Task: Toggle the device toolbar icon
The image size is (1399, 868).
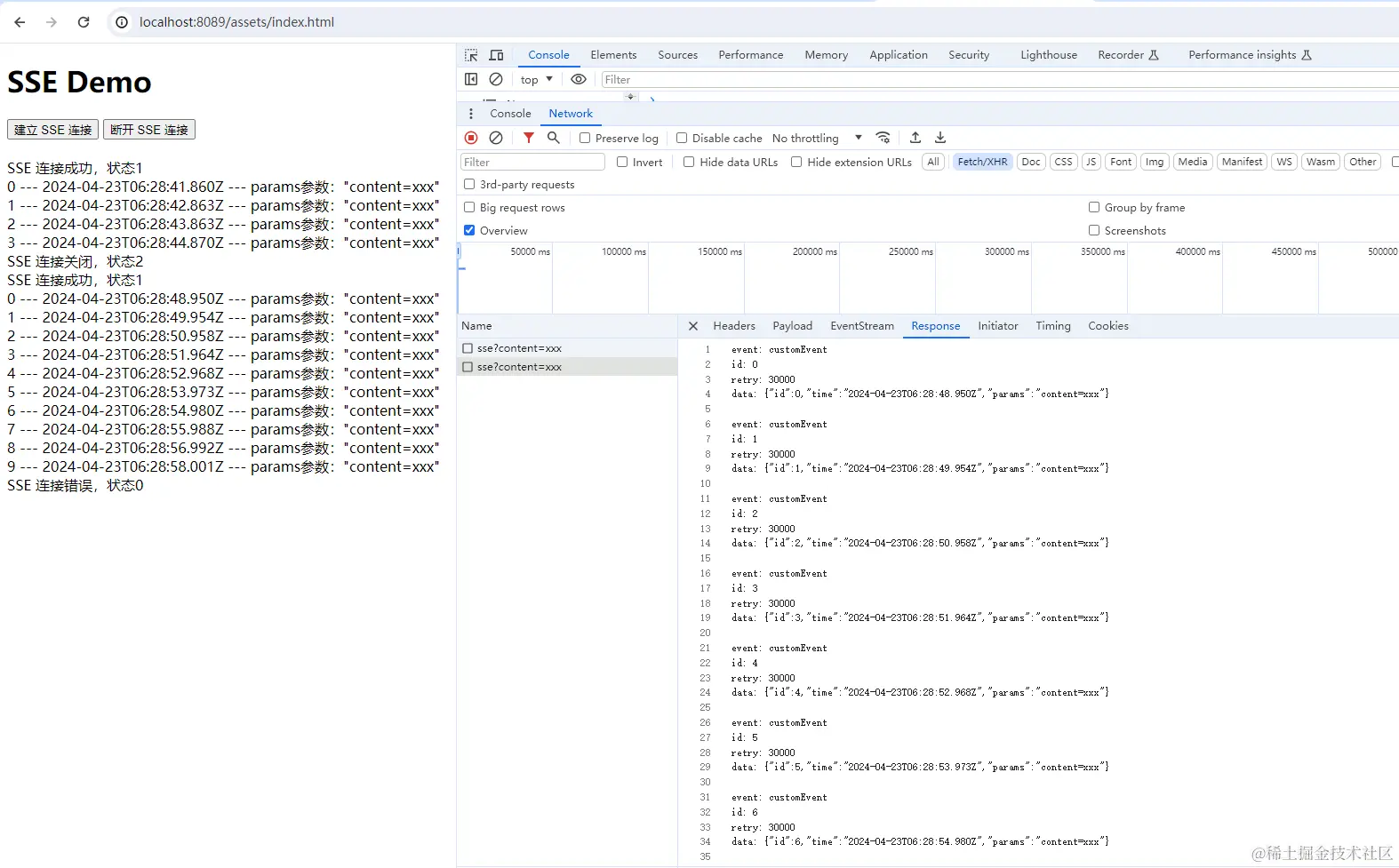Action: [497, 55]
